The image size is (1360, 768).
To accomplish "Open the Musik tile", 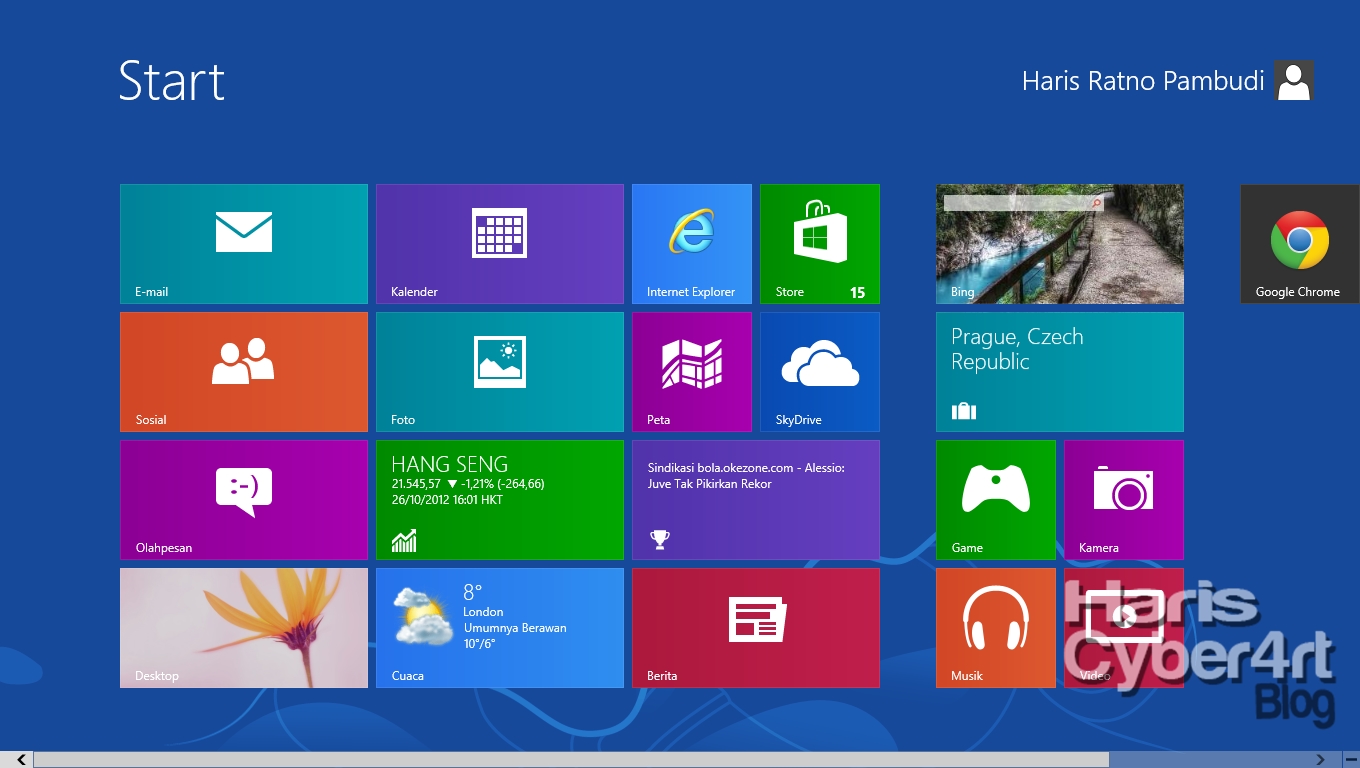I will 996,628.
